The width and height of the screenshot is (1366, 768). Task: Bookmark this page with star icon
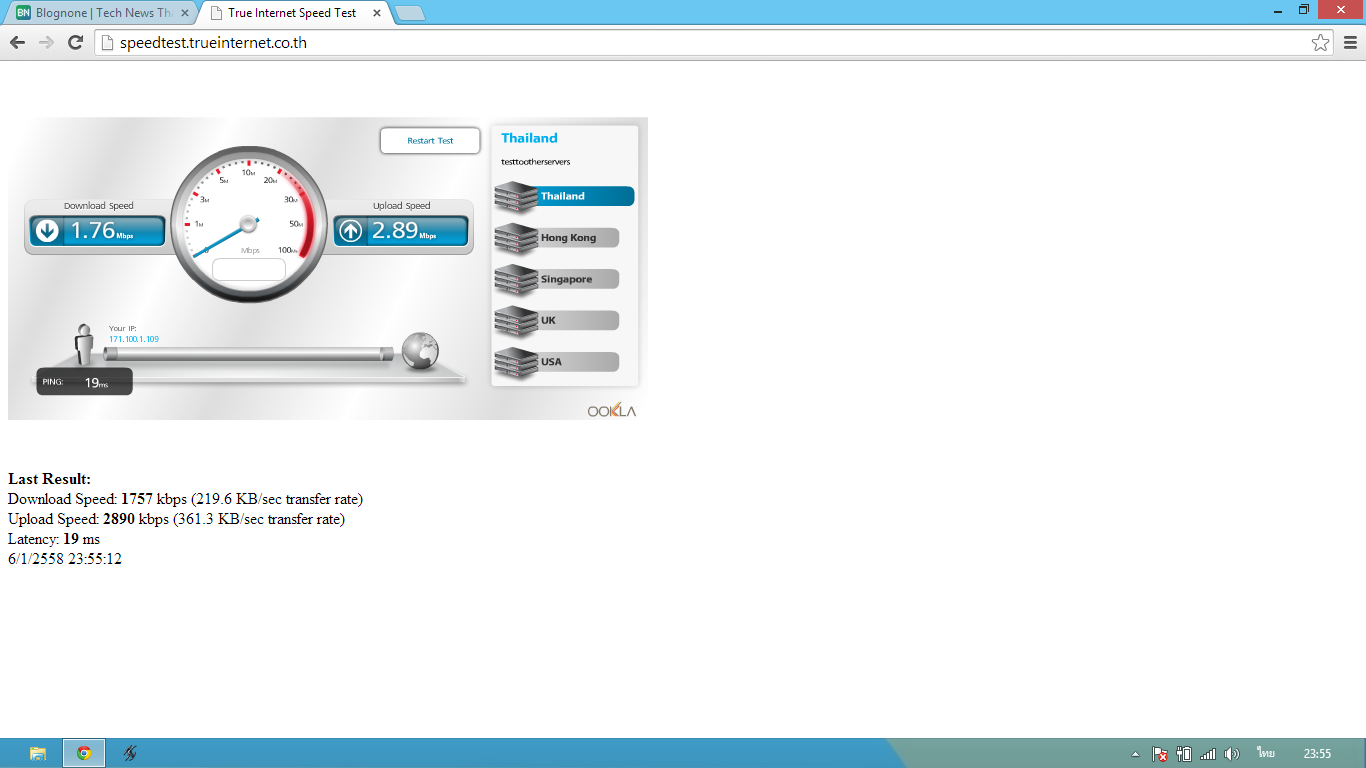tap(1321, 42)
